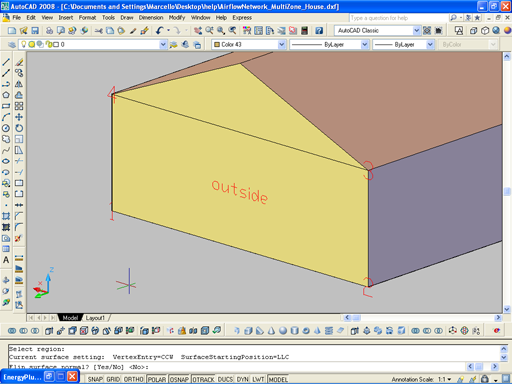
Task: Select the Fillet modify tool
Action: tap(19, 227)
